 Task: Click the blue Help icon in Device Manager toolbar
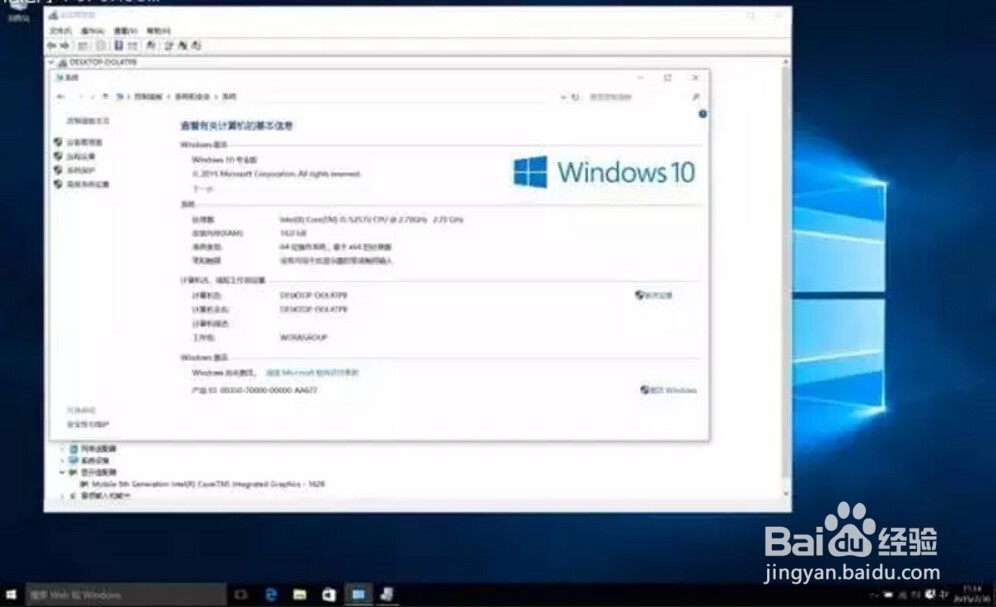(x=118, y=46)
